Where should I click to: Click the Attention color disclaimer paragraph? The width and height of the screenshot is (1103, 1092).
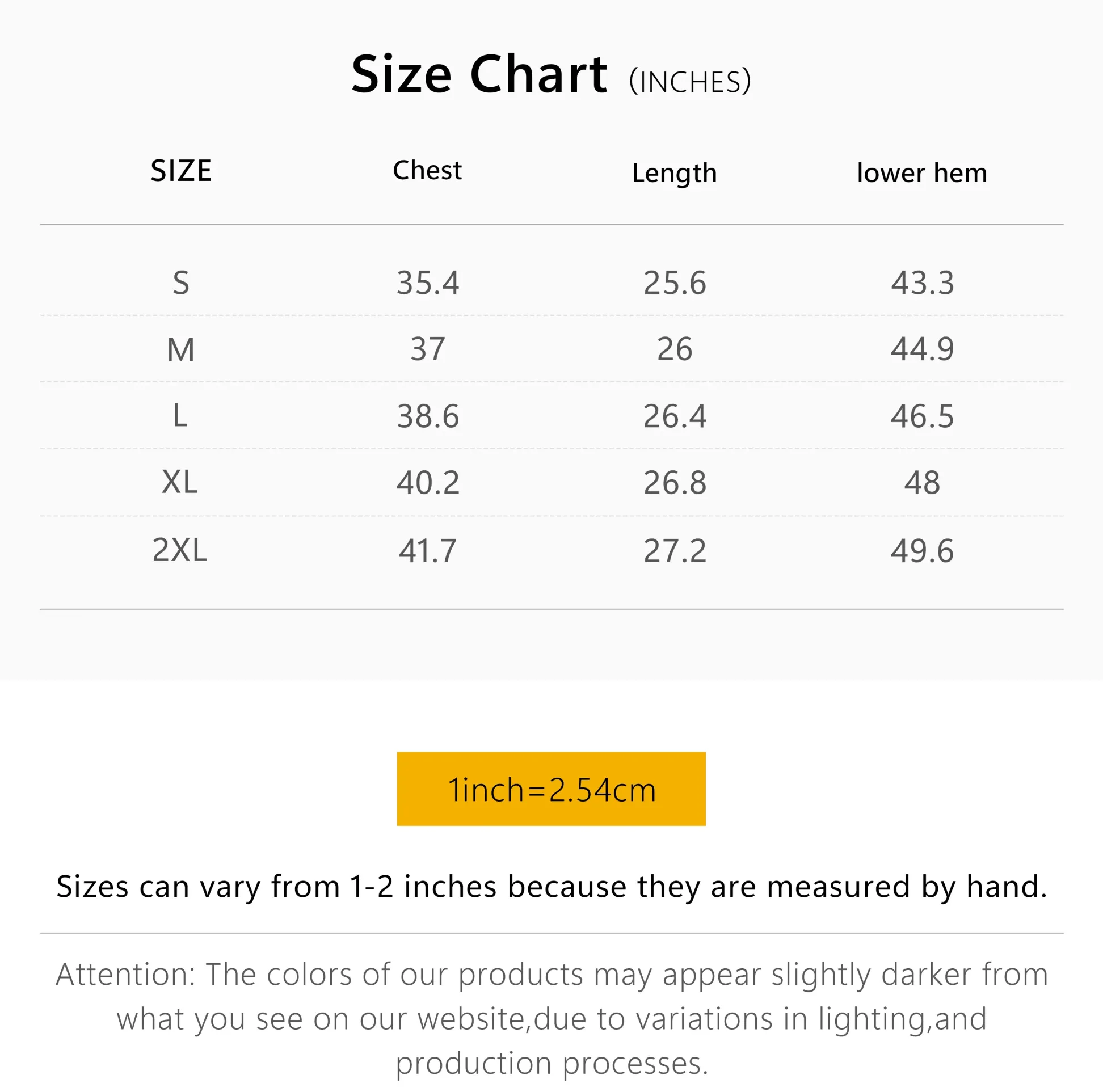[551, 1018]
